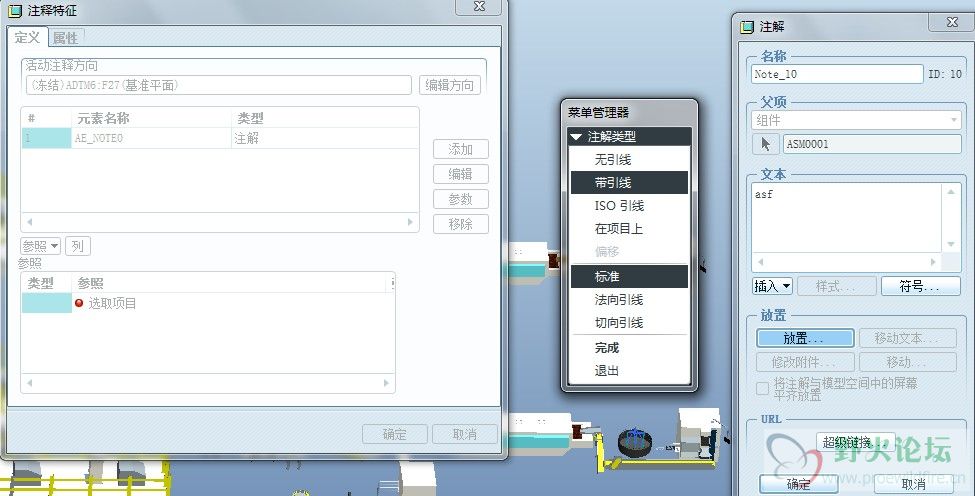The width and height of the screenshot is (975, 496).
Task: Close the 注解 dialog
Action: (x=952, y=22)
